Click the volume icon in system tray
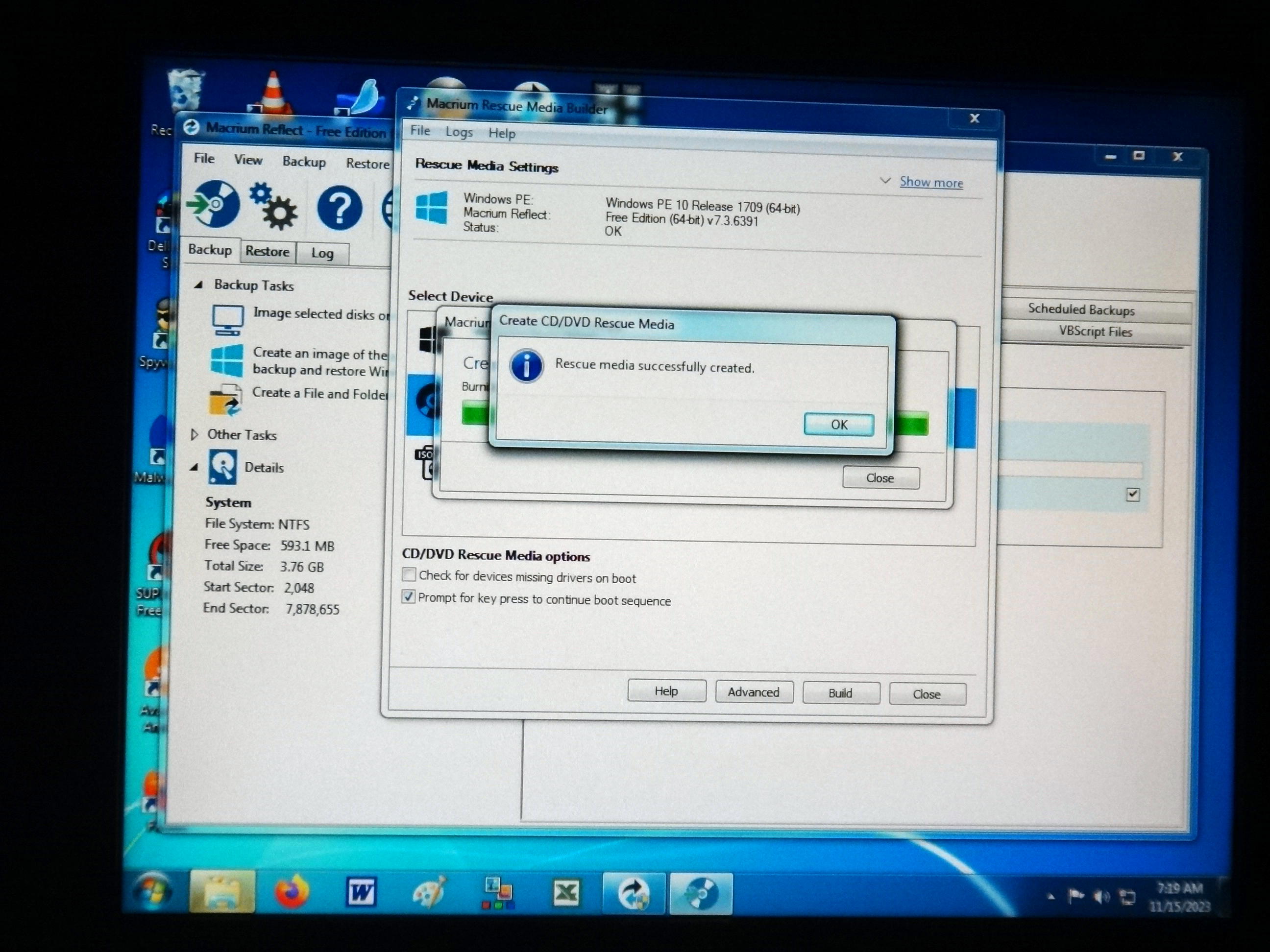Viewport: 1270px width, 952px height. pos(1101,896)
